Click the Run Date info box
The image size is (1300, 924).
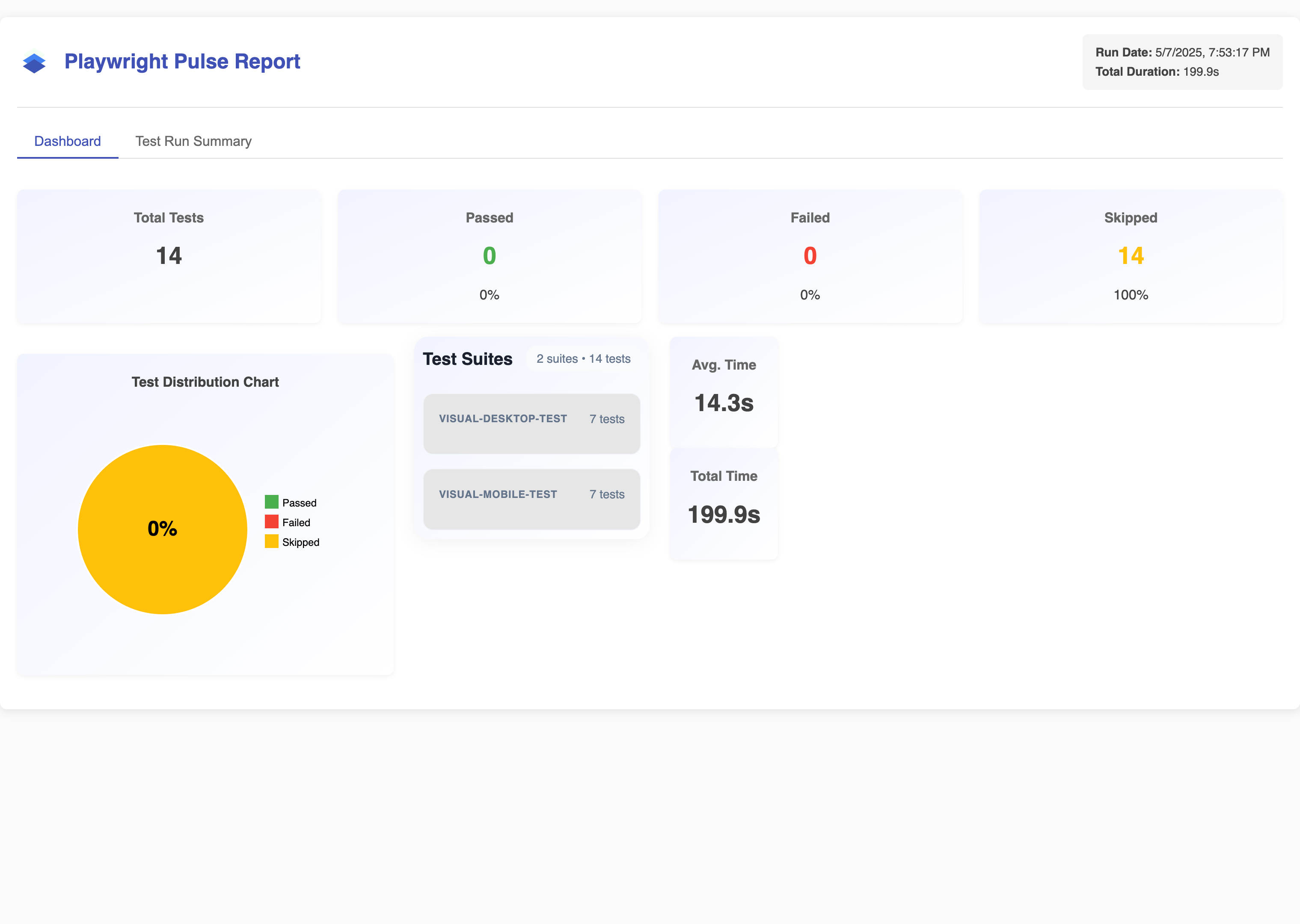point(1181,62)
